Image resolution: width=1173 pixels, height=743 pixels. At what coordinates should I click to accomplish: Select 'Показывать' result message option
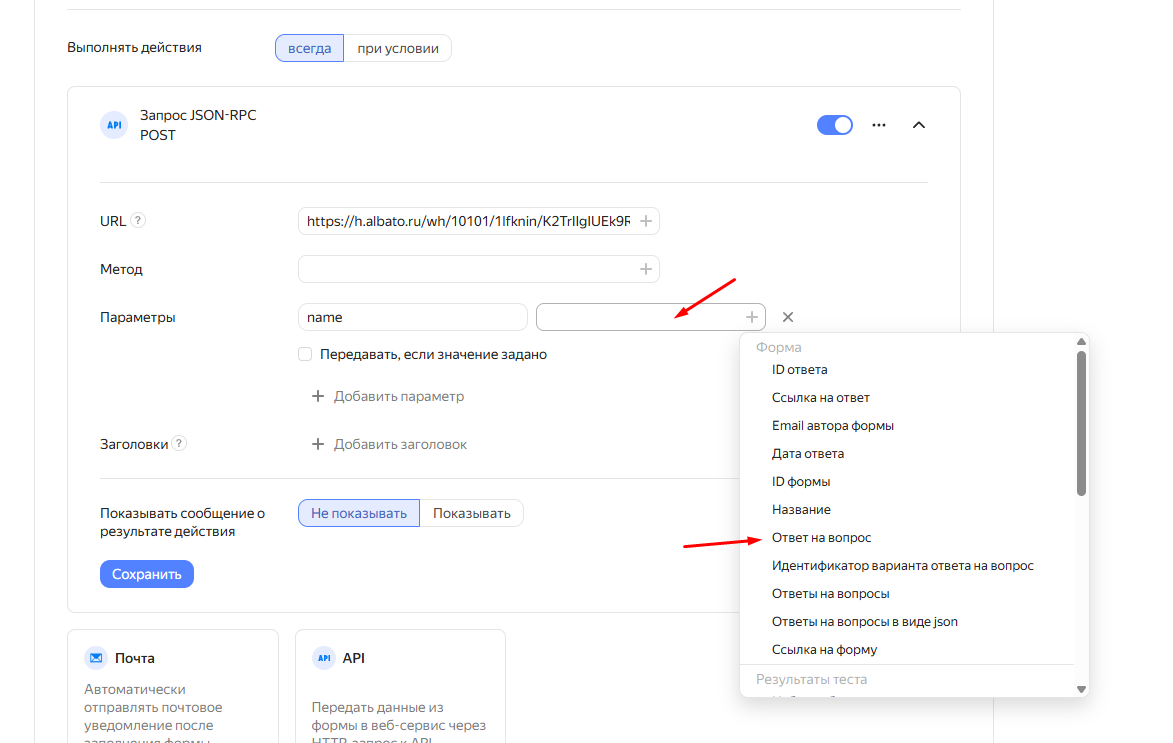click(471, 513)
